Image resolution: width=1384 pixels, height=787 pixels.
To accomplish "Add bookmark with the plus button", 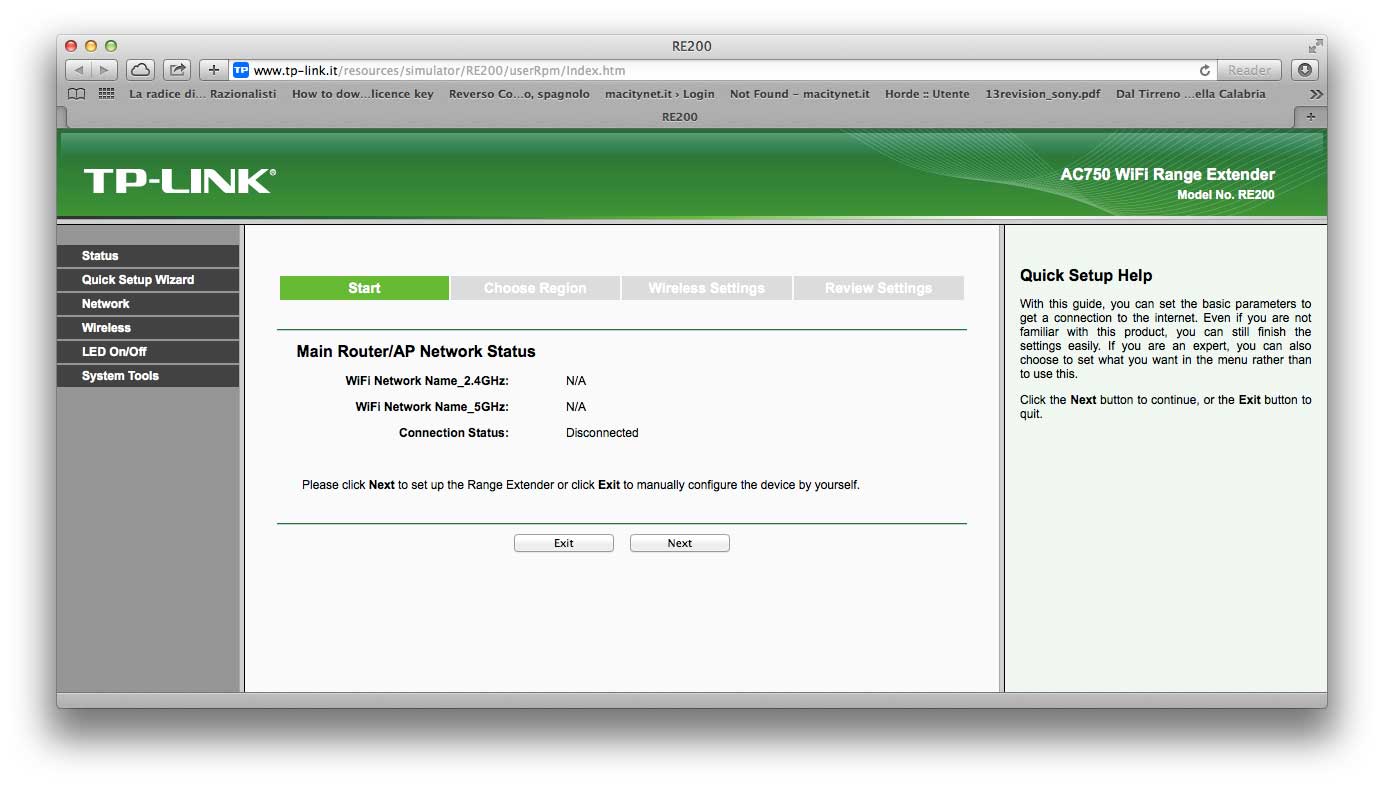I will pyautogui.click(x=213, y=70).
